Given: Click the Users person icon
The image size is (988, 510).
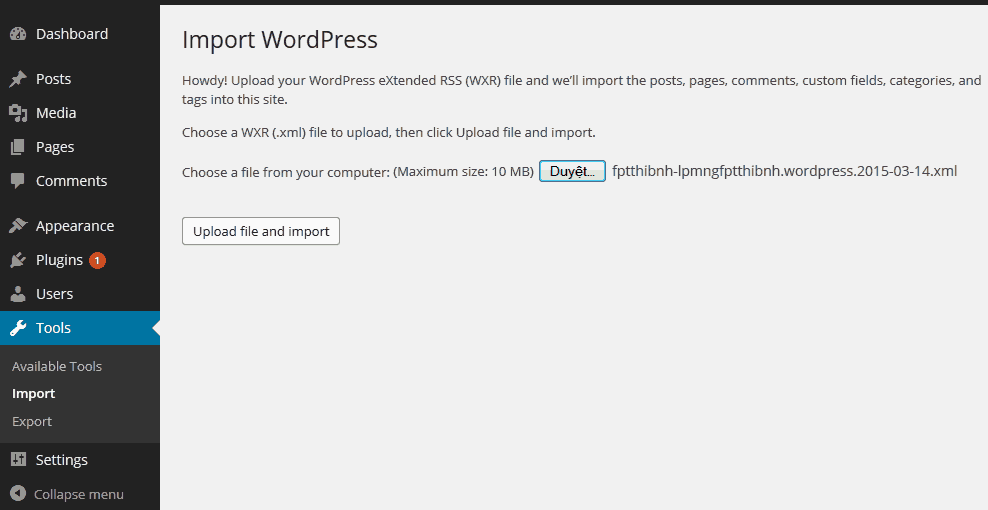Looking at the screenshot, I should pyautogui.click(x=18, y=294).
